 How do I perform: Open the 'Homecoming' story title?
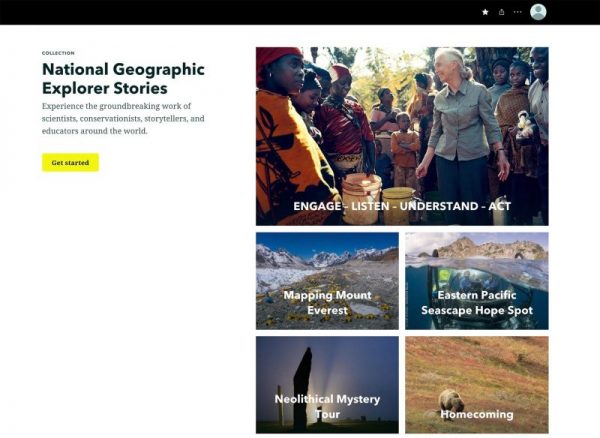[x=477, y=413]
